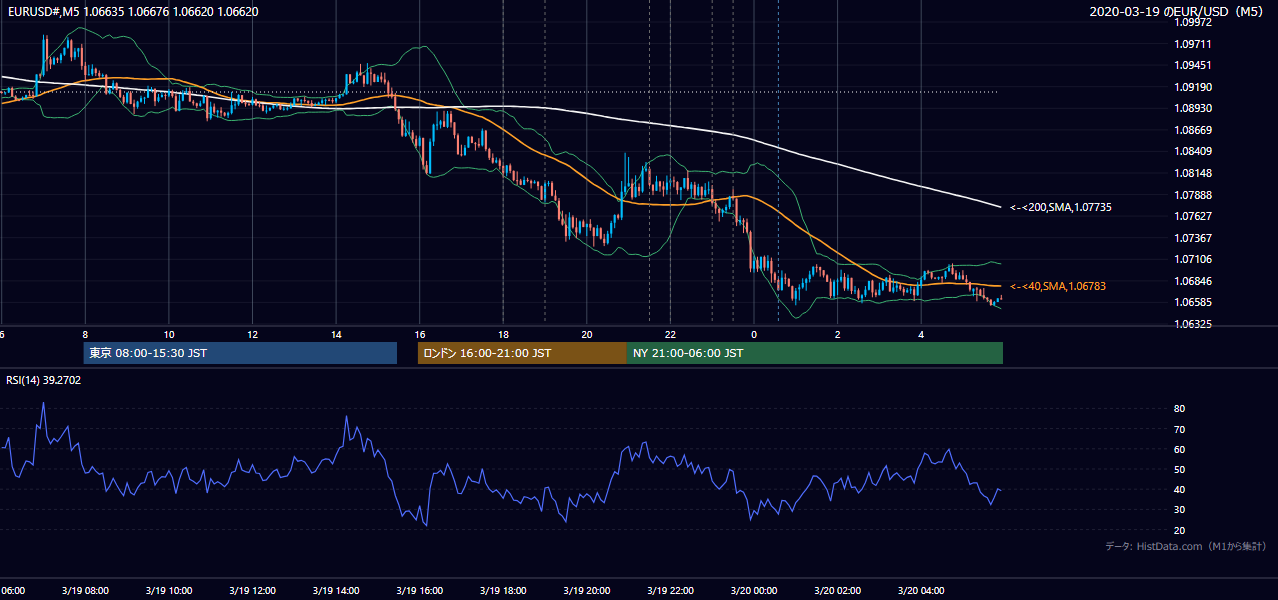Click the RSI(14) 39.2702 indicator label
The width and height of the screenshot is (1278, 600).
click(44, 380)
